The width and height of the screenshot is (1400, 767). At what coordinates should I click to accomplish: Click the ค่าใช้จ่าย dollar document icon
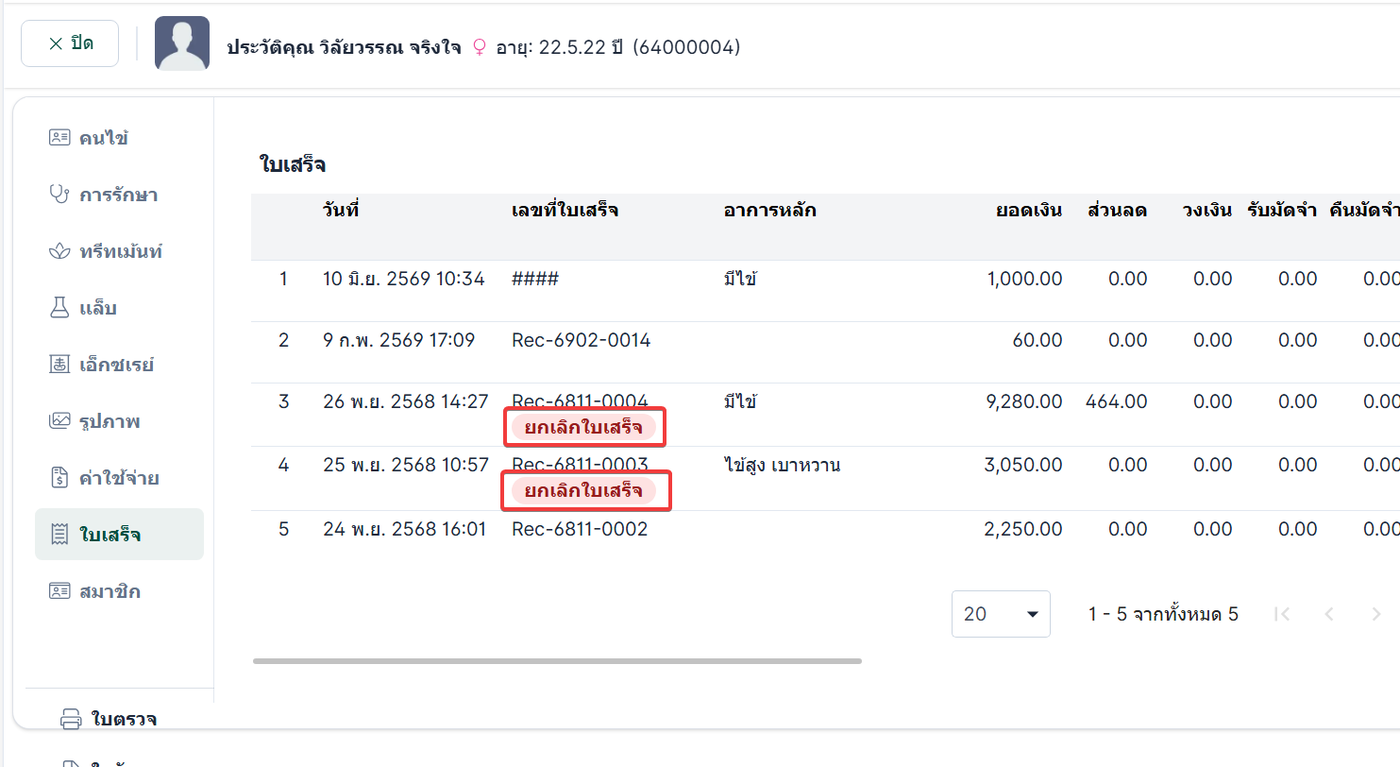click(x=59, y=478)
